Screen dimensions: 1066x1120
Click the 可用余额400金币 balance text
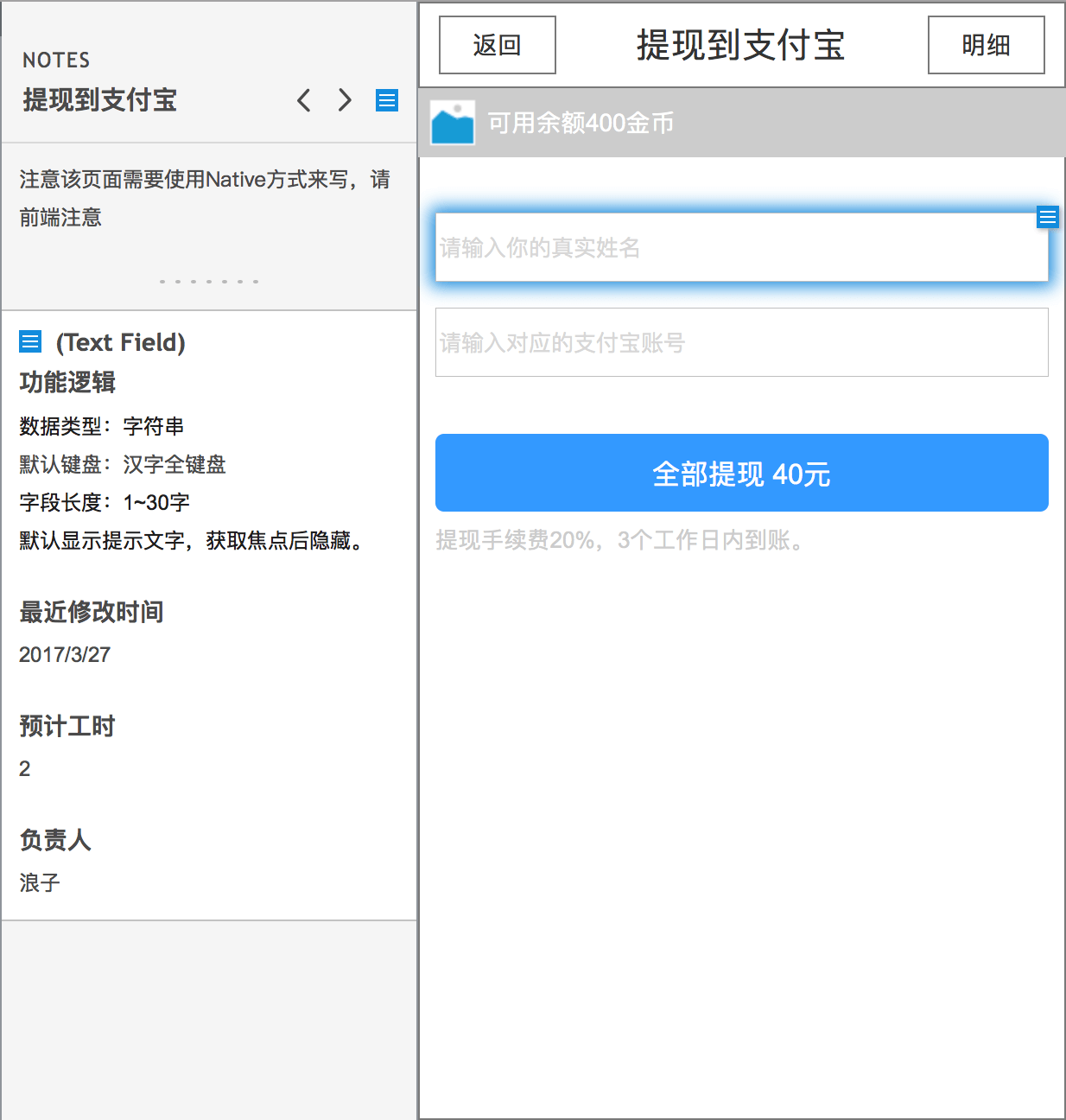(581, 123)
